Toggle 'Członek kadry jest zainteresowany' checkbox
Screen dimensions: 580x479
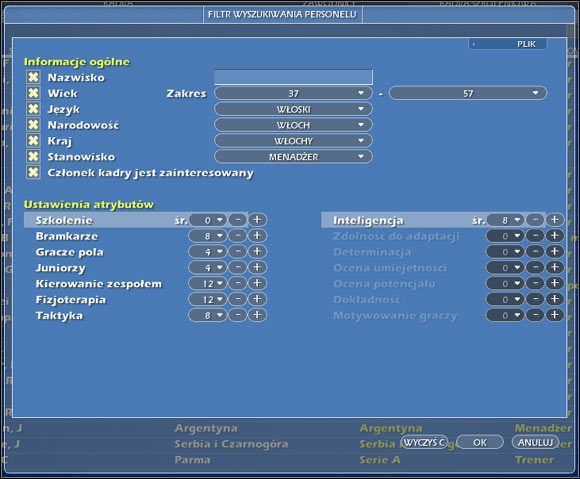pos(33,172)
